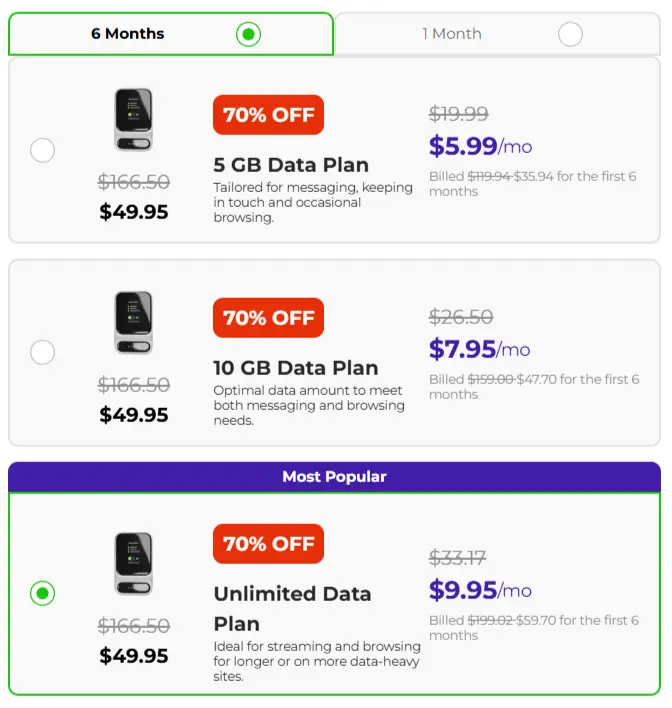Select the 10 GB Data Plan radio button
Viewport: 672px width, 708px height.
tap(42, 352)
